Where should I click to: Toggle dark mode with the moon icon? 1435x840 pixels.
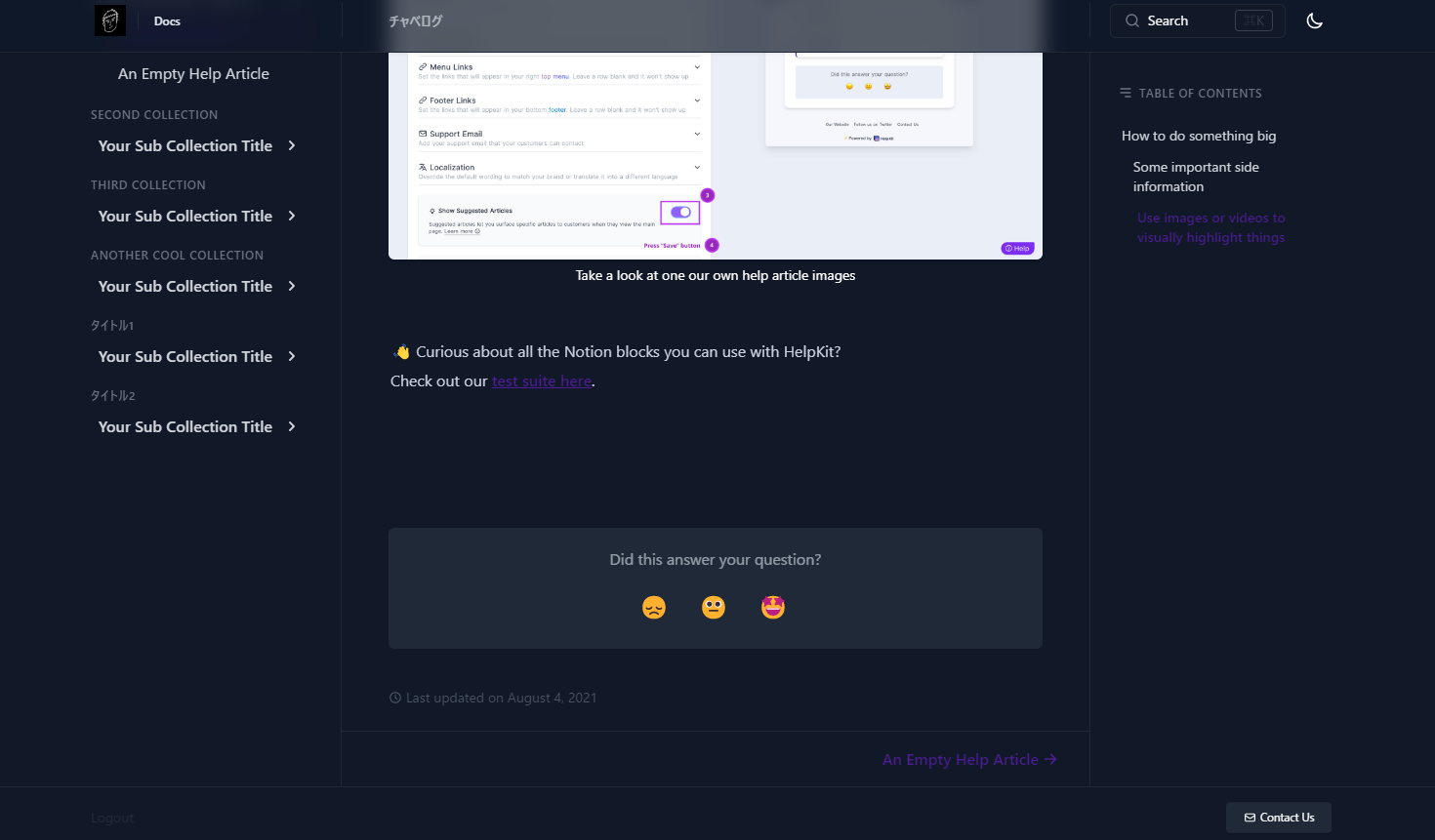(1314, 20)
